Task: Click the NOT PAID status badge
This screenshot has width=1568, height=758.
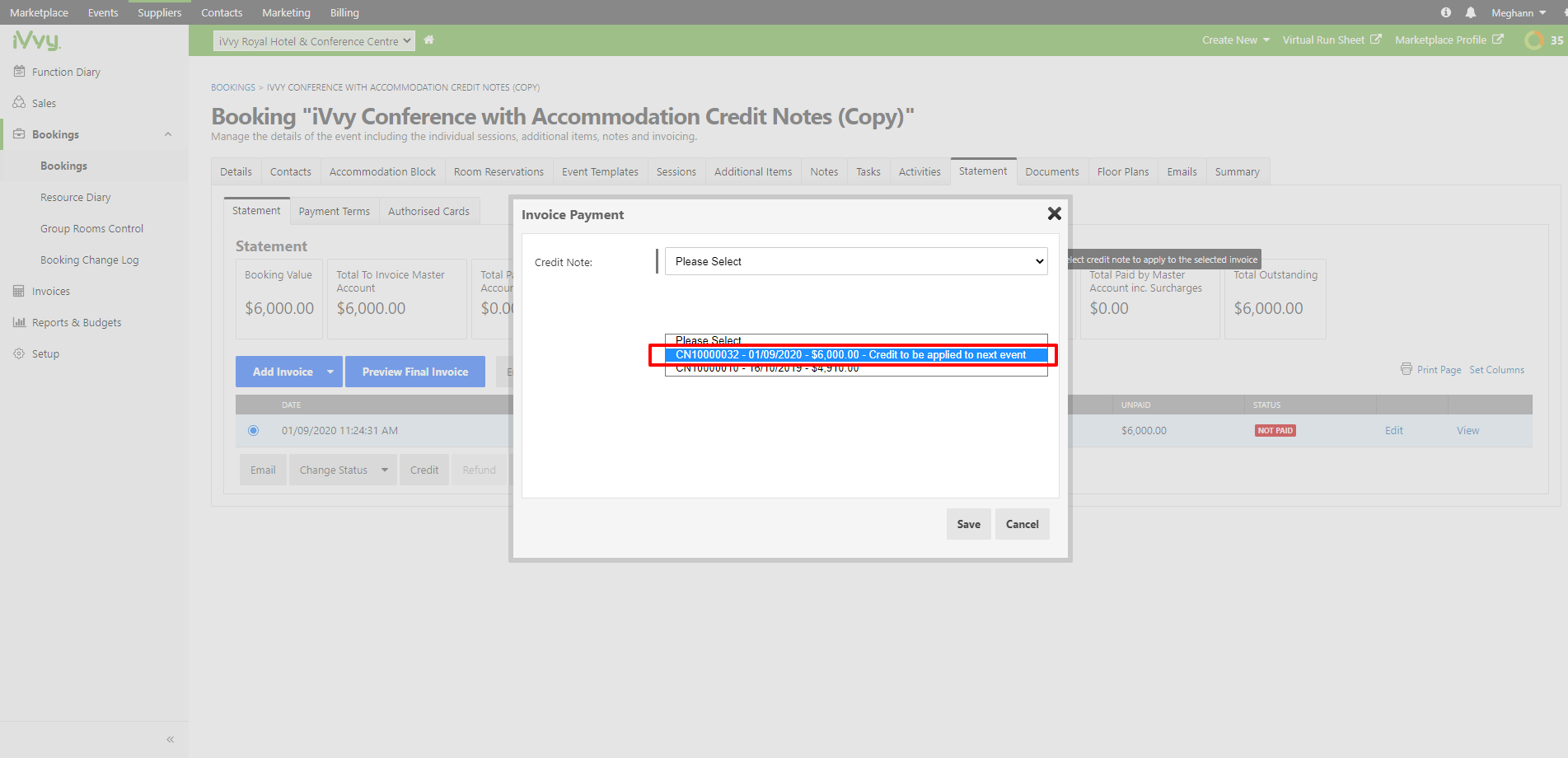Action: click(x=1275, y=430)
